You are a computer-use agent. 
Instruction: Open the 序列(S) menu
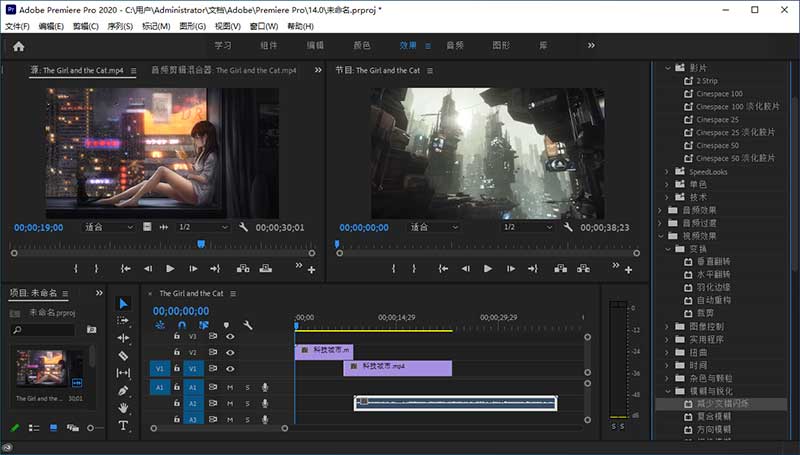[x=120, y=26]
